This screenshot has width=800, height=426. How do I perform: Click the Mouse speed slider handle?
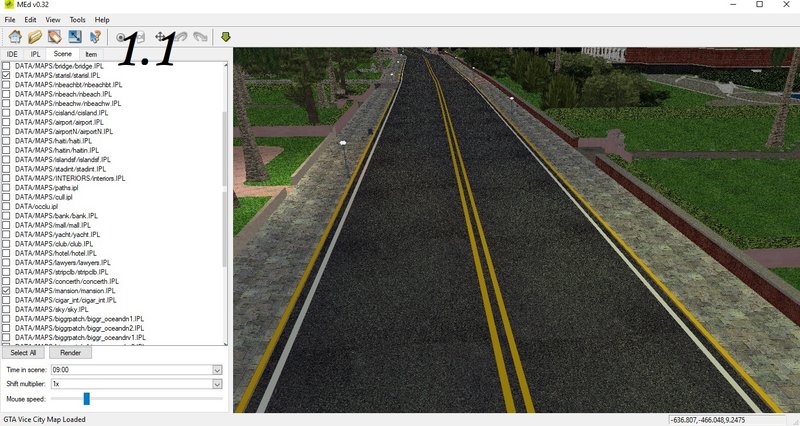[87, 398]
